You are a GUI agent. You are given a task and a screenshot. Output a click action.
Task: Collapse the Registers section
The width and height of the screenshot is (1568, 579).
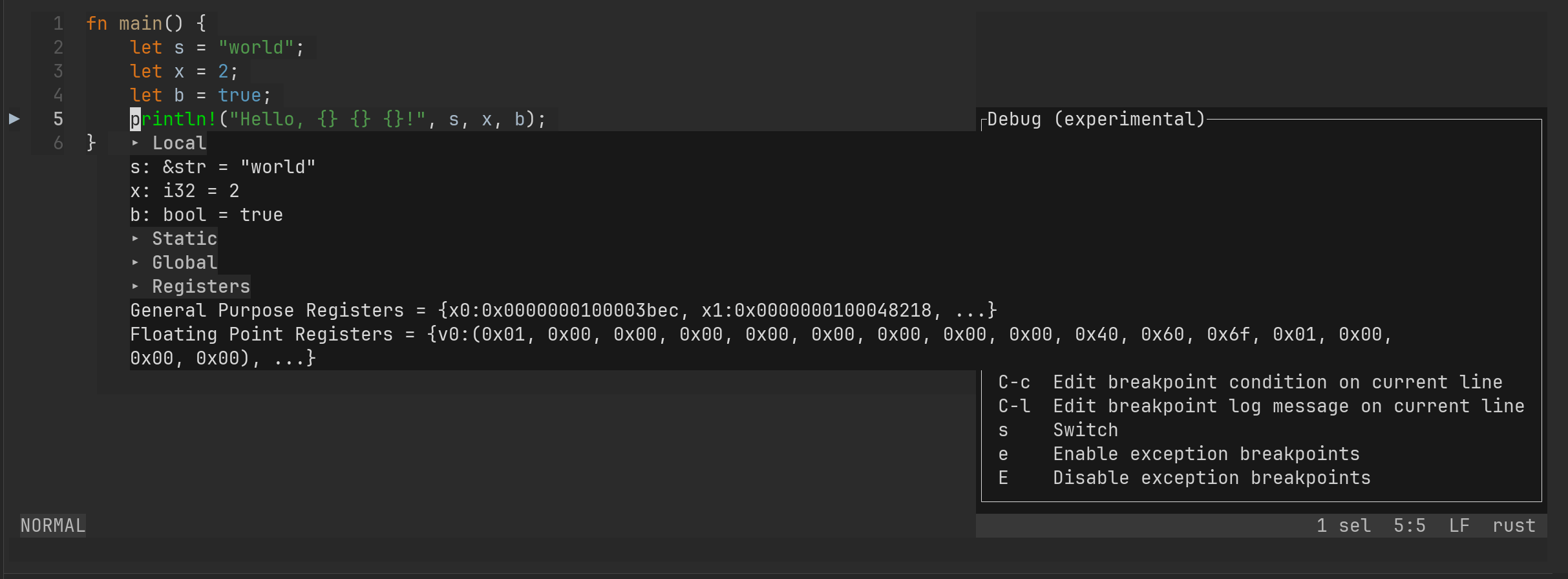200,286
